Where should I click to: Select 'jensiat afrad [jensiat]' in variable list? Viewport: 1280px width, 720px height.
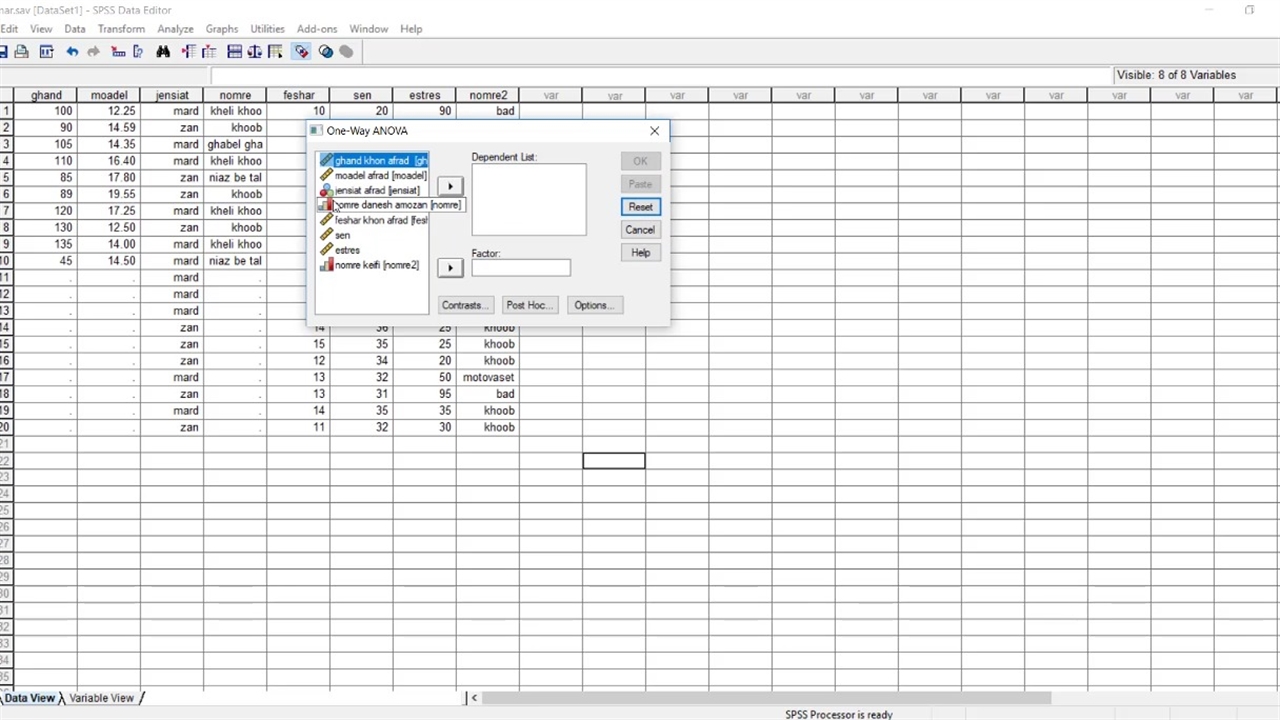click(x=376, y=190)
